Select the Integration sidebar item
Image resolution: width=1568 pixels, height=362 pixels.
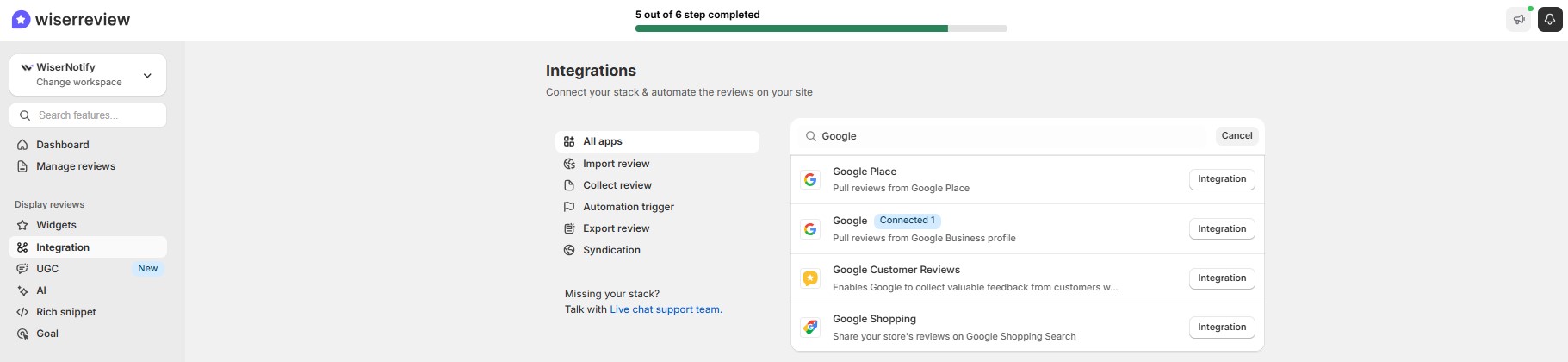88,247
